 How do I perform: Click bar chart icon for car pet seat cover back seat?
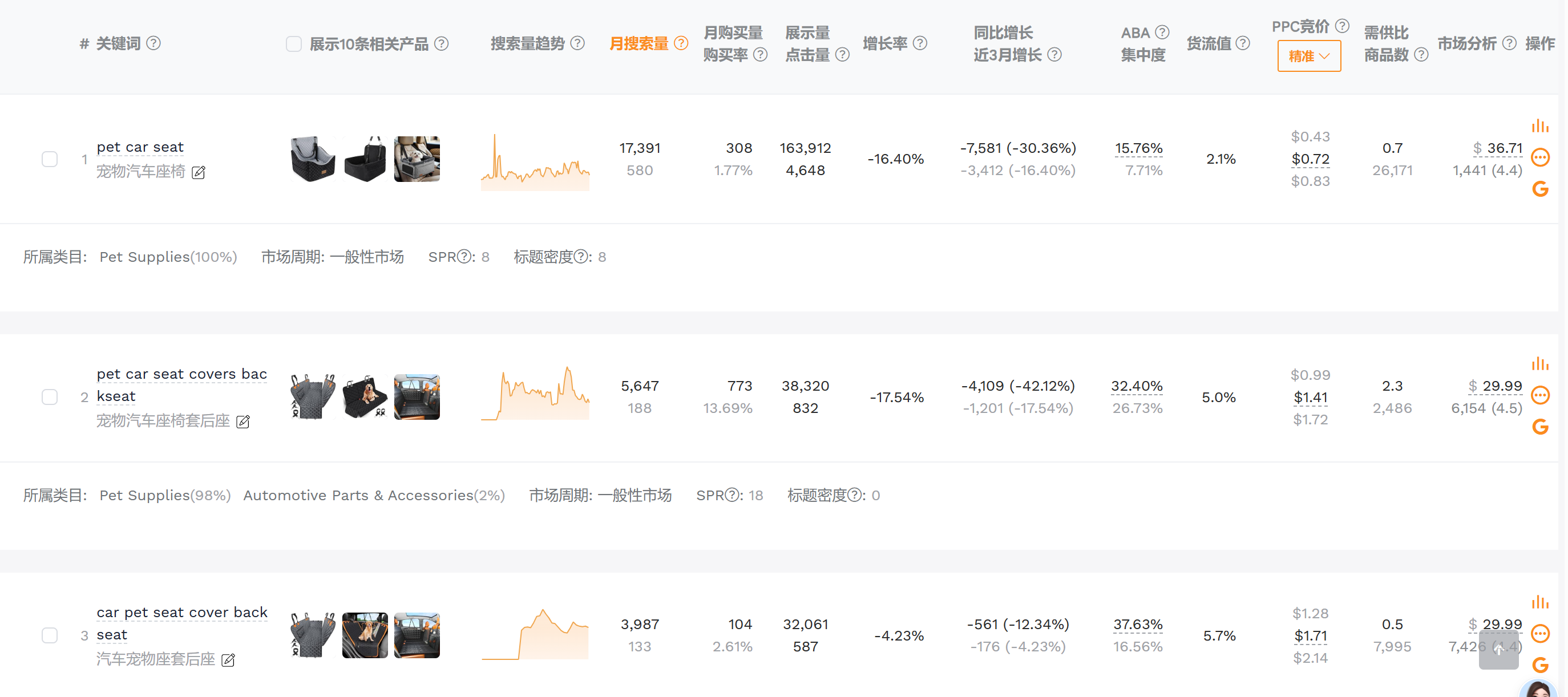click(x=1539, y=602)
